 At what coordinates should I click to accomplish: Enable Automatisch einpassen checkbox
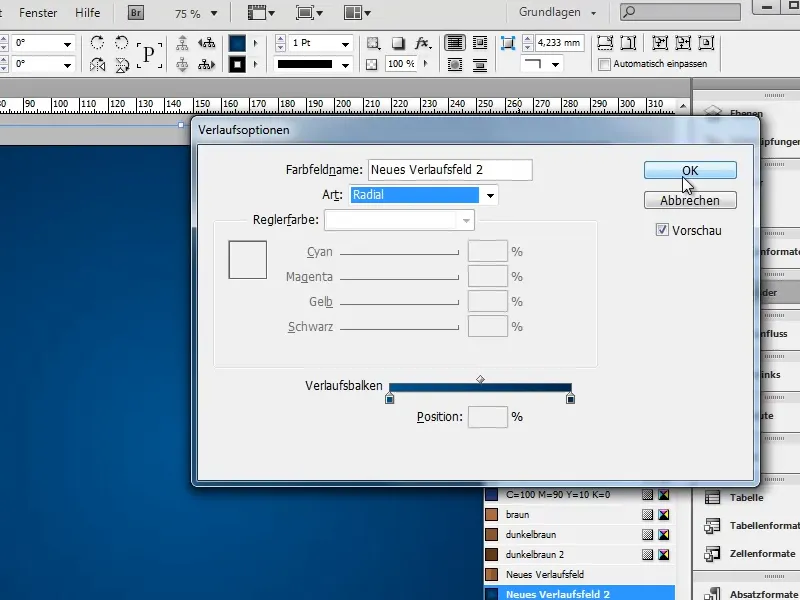pos(605,64)
